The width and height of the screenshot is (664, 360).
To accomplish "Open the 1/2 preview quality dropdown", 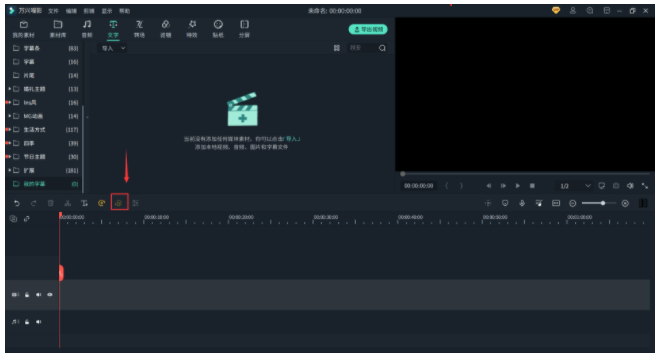I will pos(575,186).
